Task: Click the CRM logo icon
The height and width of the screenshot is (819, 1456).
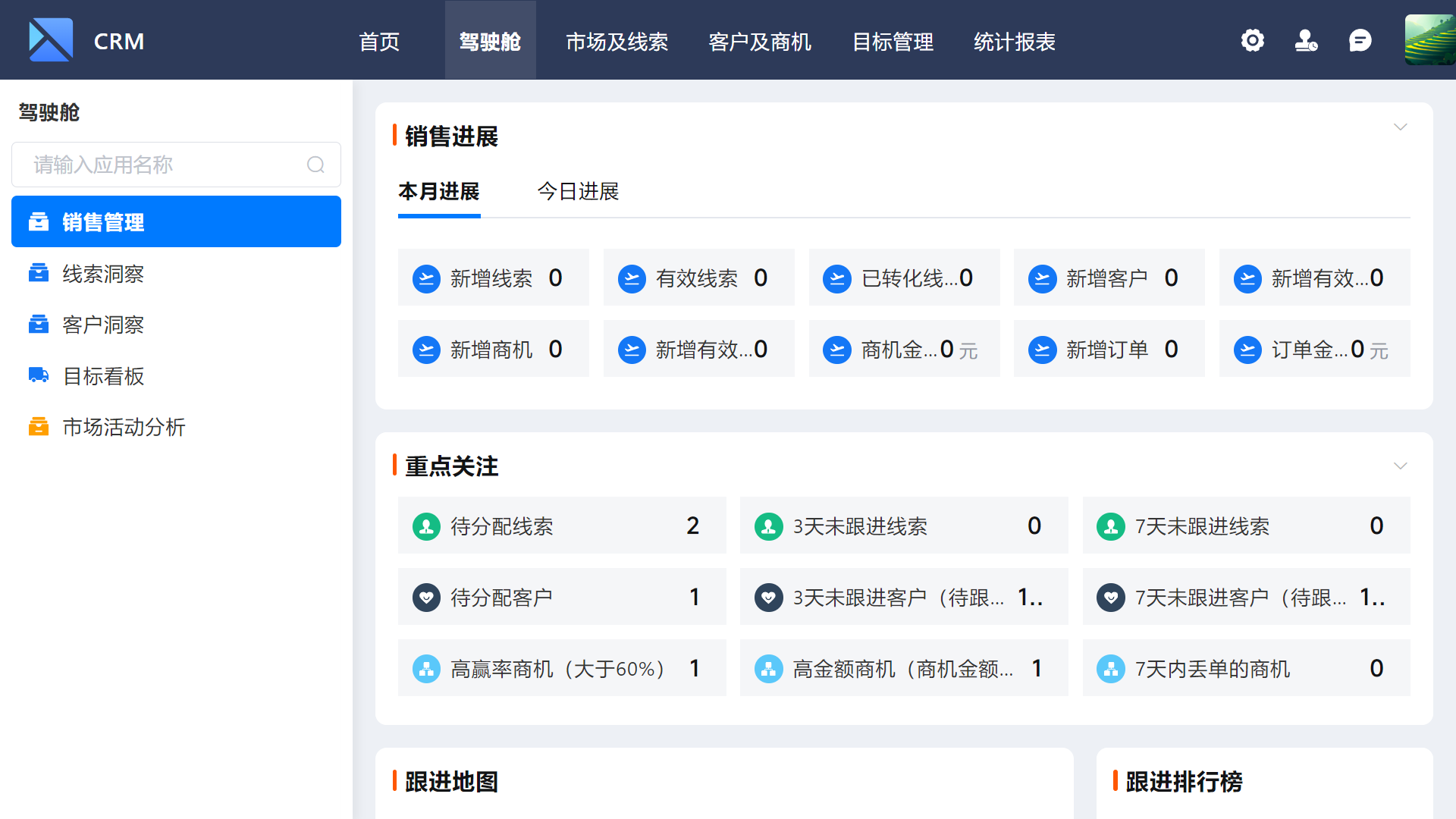Action: (x=49, y=39)
